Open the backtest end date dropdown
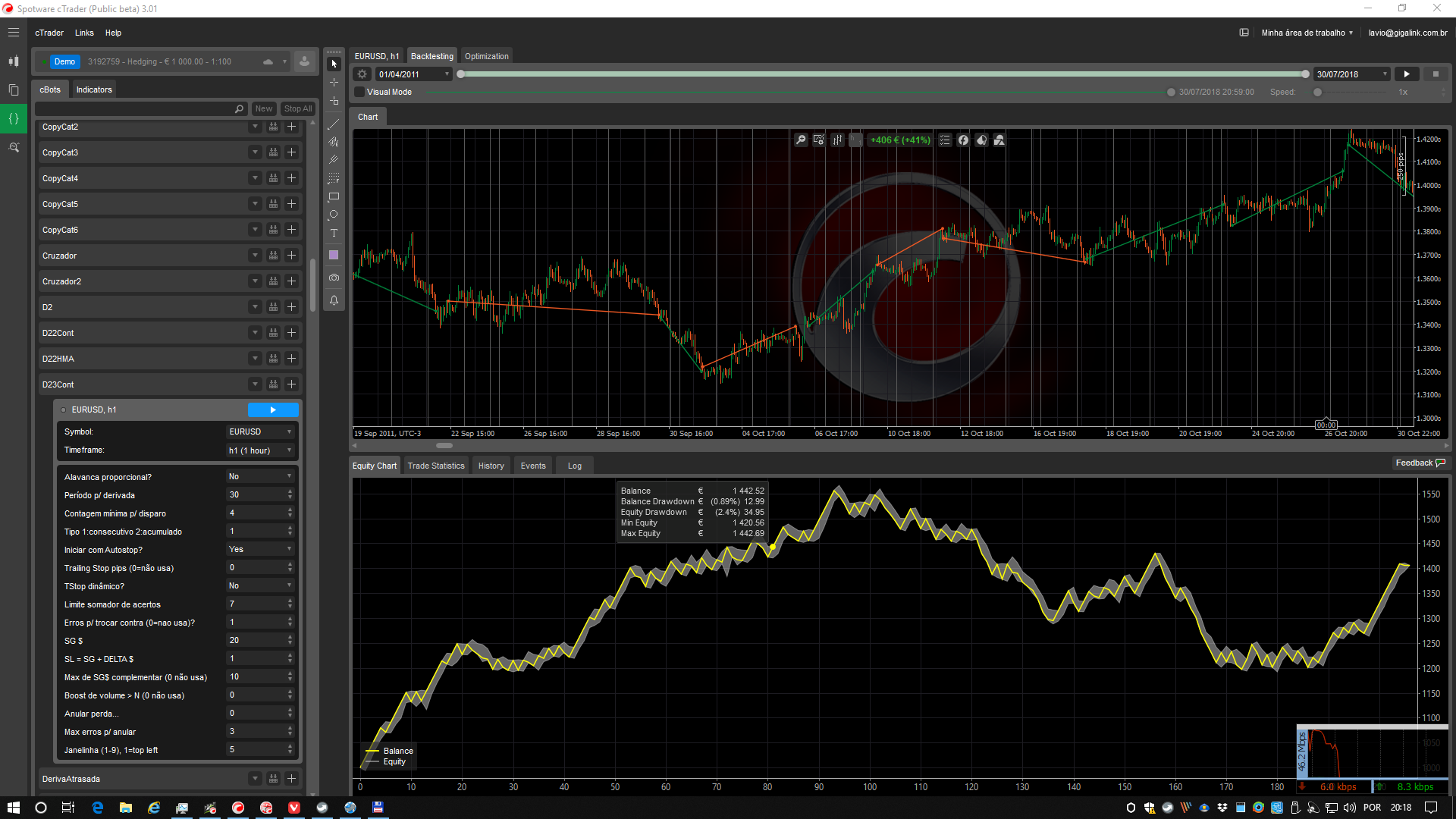The height and width of the screenshot is (819, 1456). tap(1352, 74)
